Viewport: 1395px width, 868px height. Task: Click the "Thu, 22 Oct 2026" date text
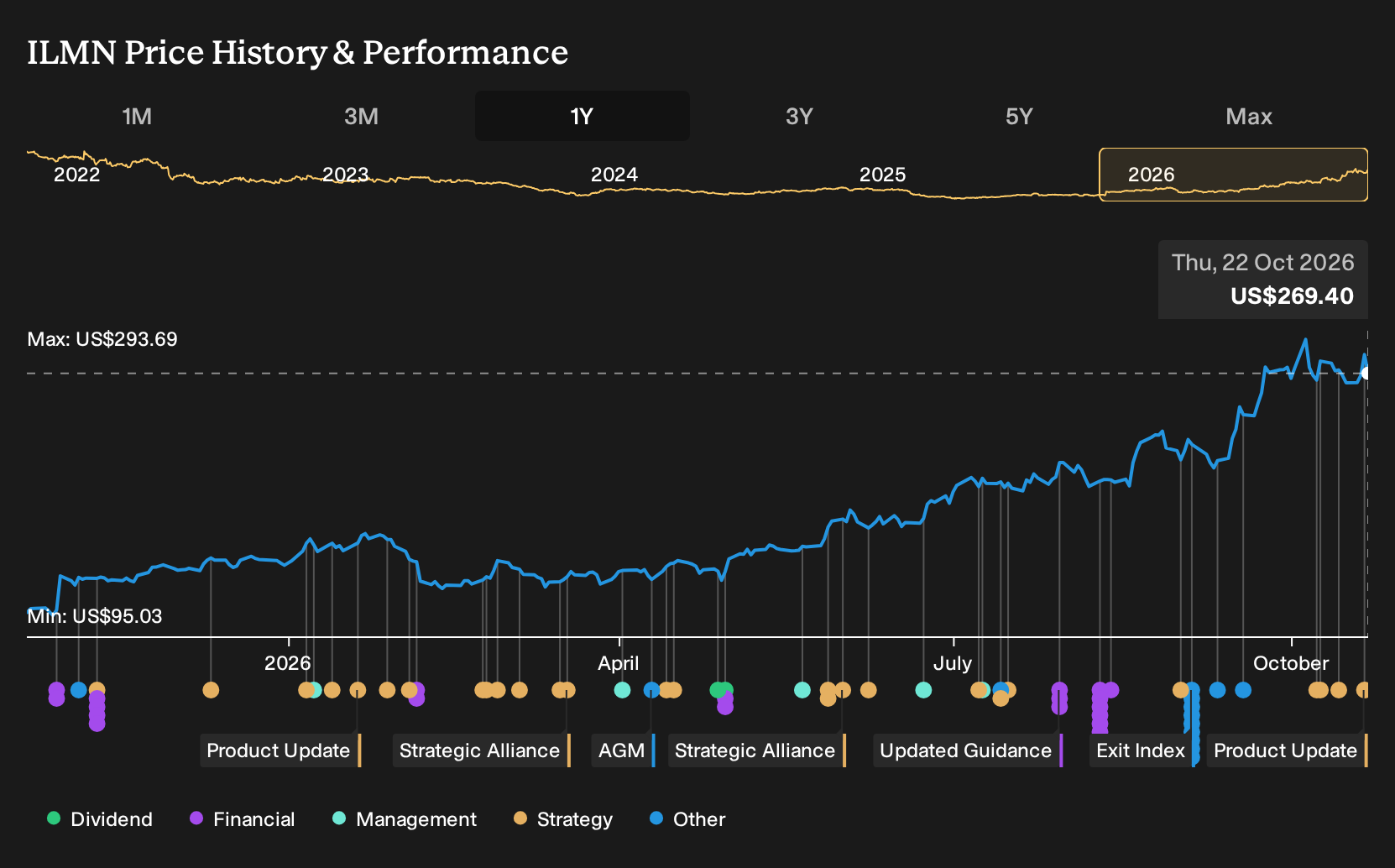tap(1262, 263)
